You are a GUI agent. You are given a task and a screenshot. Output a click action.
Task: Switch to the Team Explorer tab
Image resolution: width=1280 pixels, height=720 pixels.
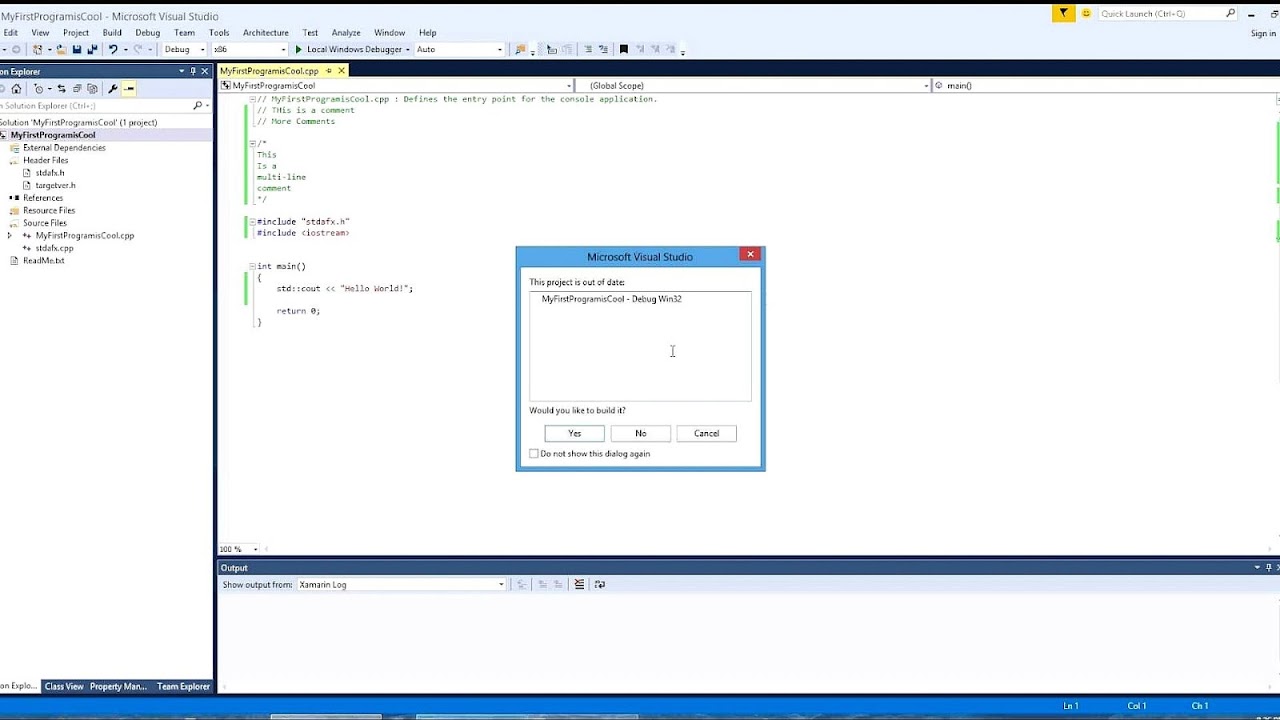pyautogui.click(x=184, y=686)
